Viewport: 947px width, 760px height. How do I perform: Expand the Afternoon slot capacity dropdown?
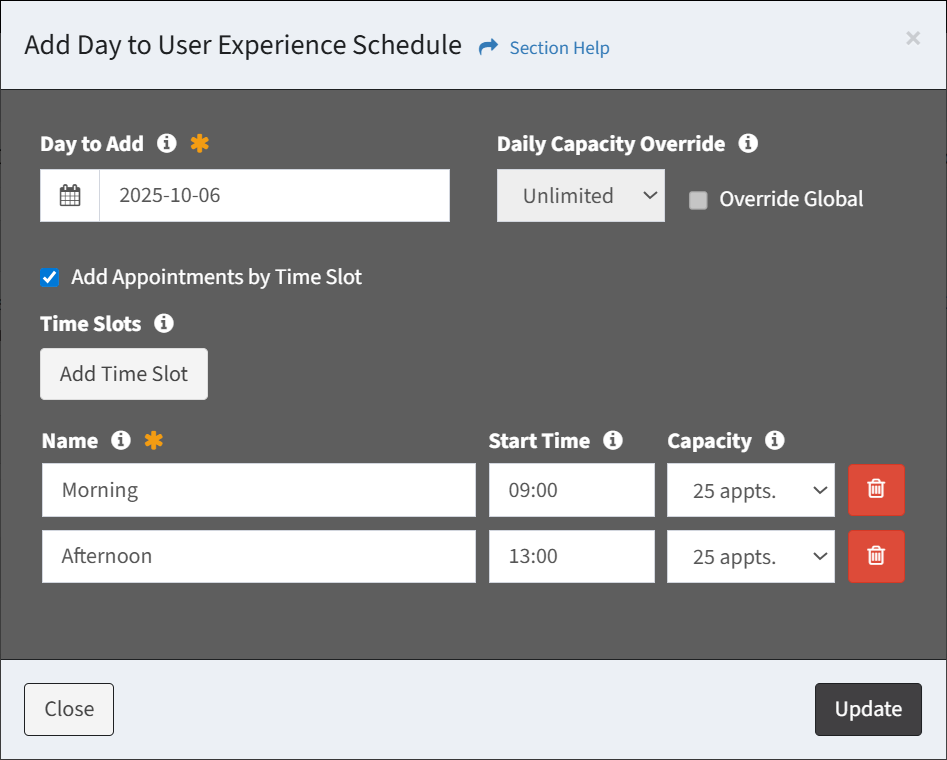750,557
